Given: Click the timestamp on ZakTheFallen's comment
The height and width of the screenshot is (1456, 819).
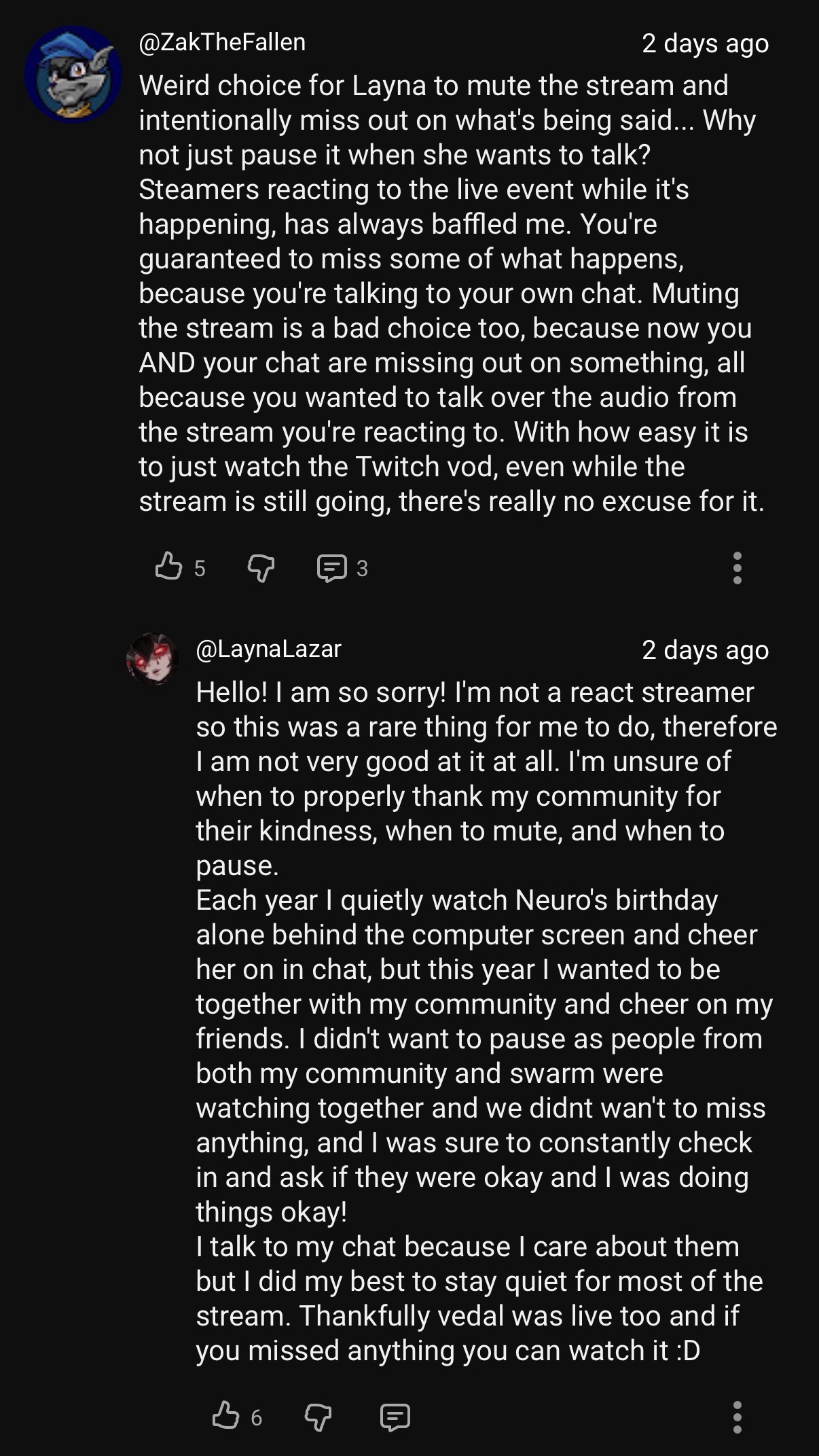Looking at the screenshot, I should coord(705,43).
